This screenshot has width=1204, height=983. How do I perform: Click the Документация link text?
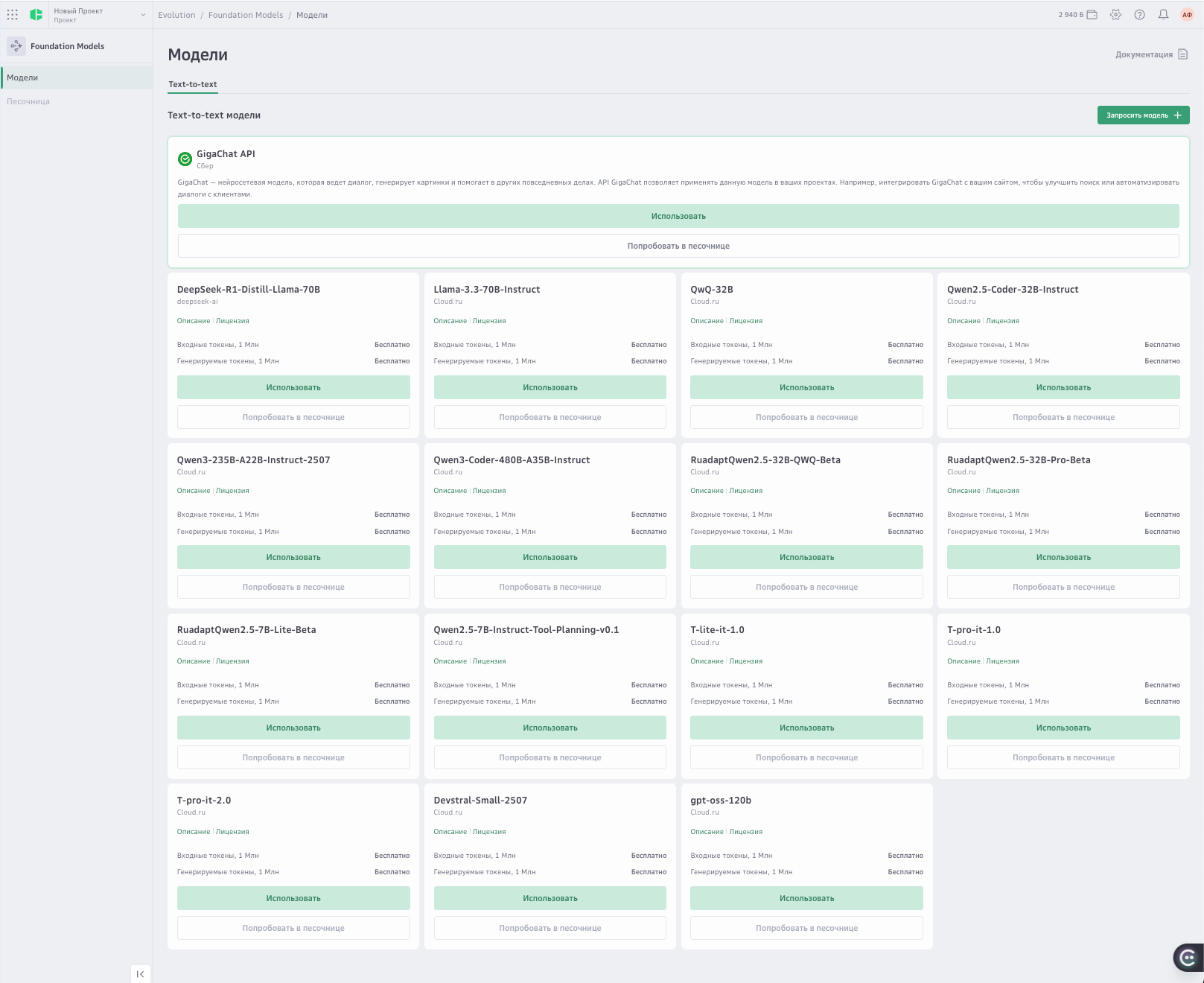pyautogui.click(x=1144, y=54)
